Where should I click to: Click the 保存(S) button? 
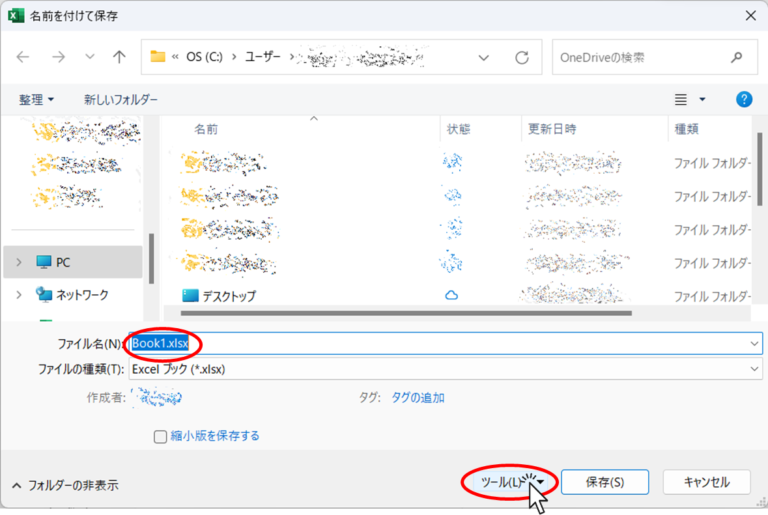point(604,482)
